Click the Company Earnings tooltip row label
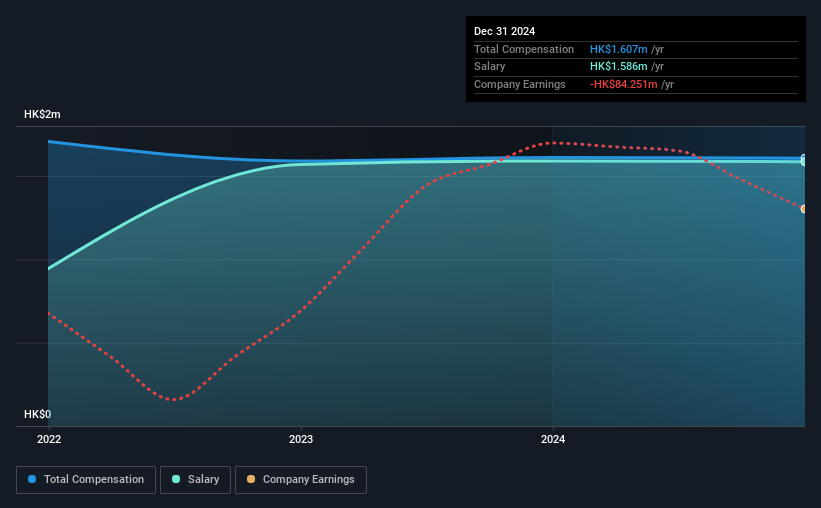Image resolution: width=821 pixels, height=508 pixels. click(x=519, y=84)
